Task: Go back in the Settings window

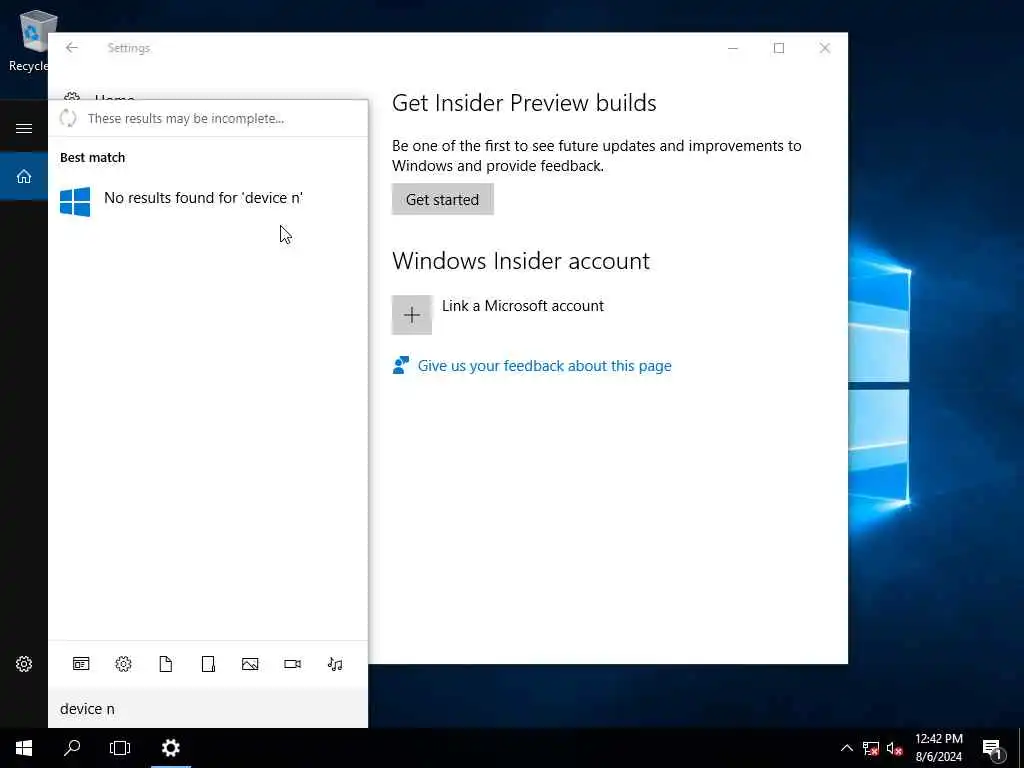Action: (x=72, y=48)
